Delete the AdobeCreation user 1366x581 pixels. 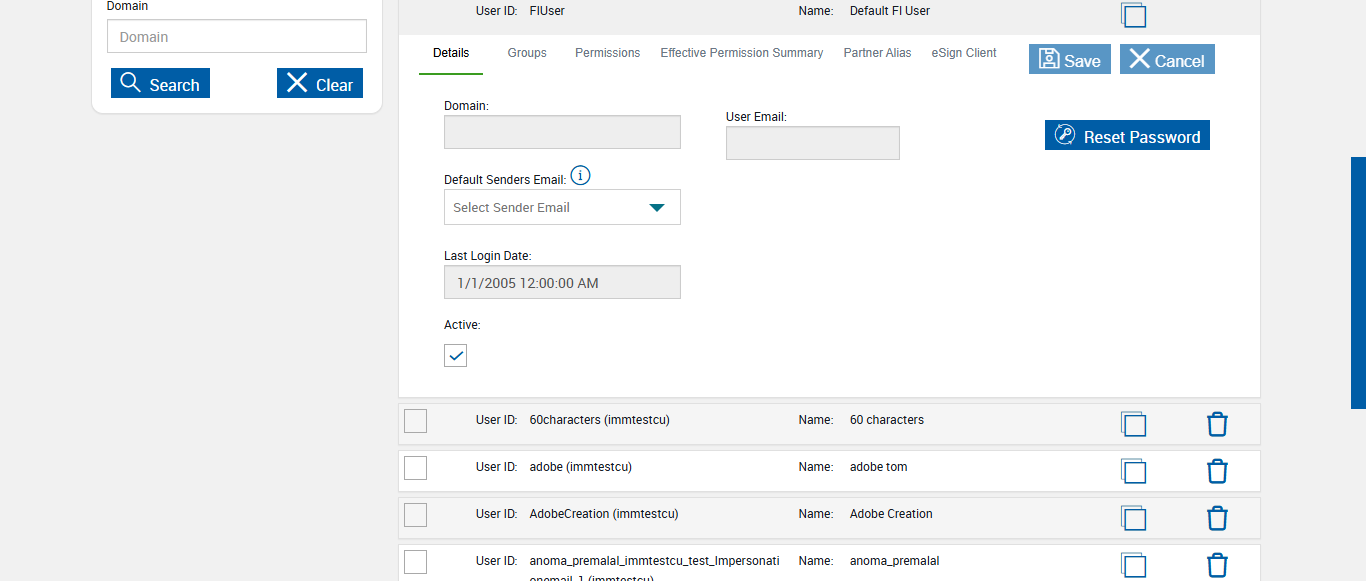click(1217, 518)
